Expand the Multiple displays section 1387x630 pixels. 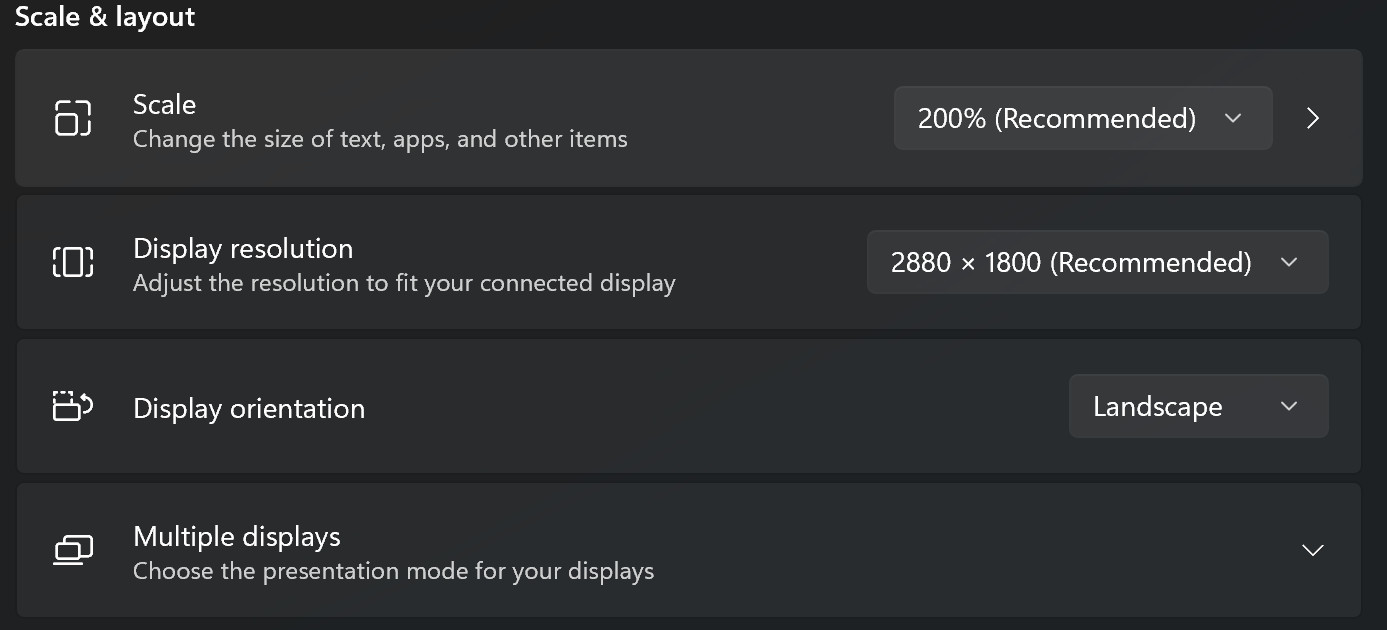(1312, 550)
